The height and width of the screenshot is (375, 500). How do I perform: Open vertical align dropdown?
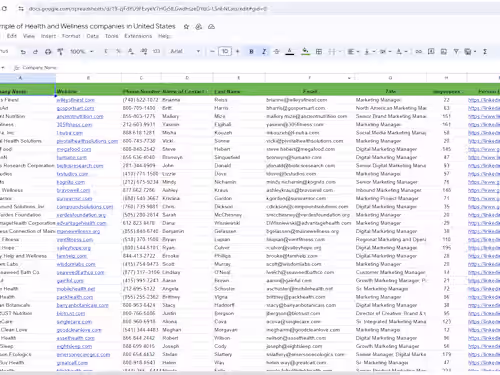click(369, 51)
